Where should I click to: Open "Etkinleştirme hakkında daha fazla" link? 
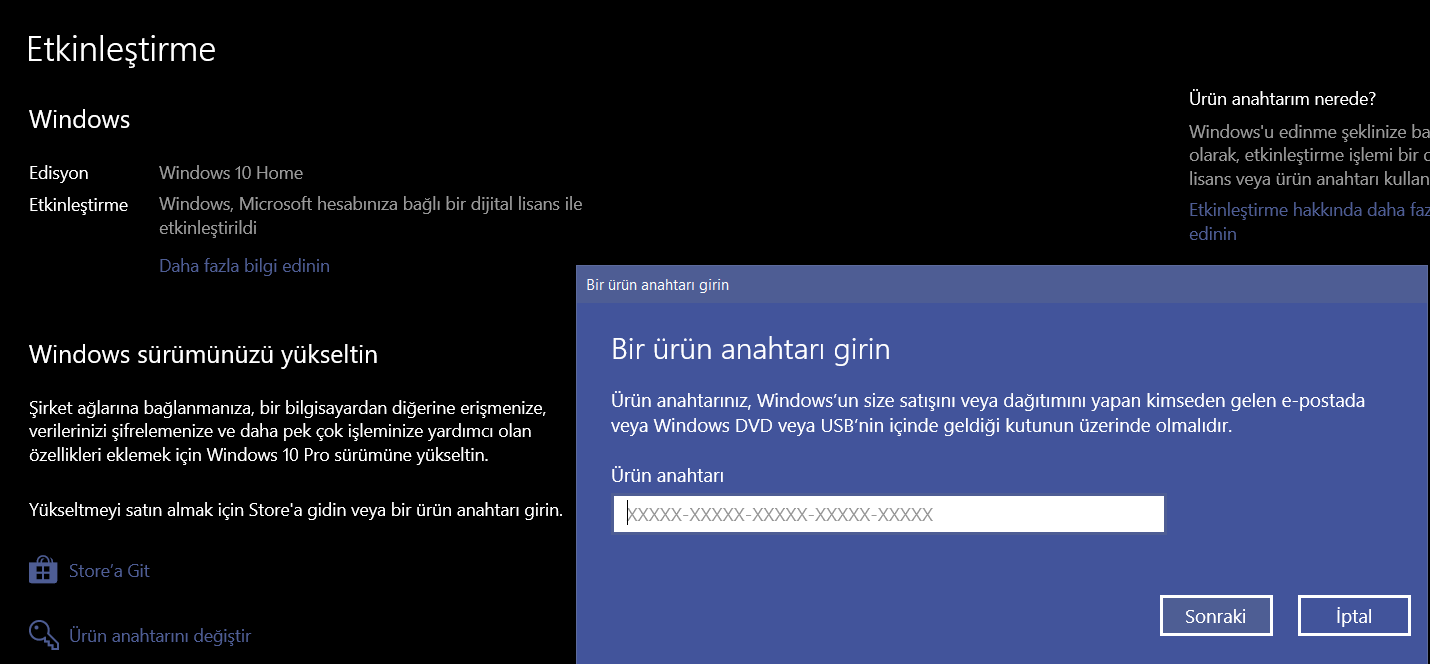point(1309,222)
